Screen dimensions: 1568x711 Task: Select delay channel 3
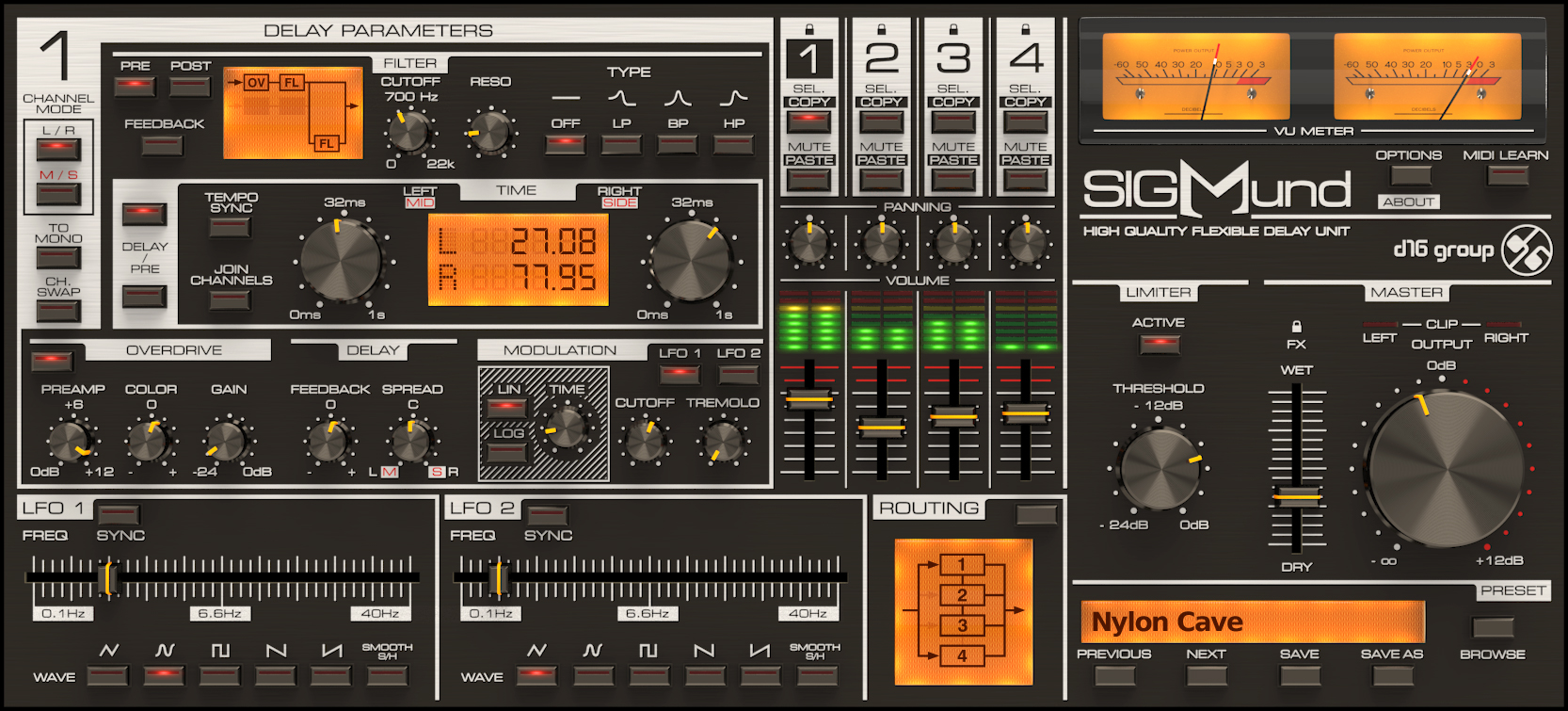952,58
